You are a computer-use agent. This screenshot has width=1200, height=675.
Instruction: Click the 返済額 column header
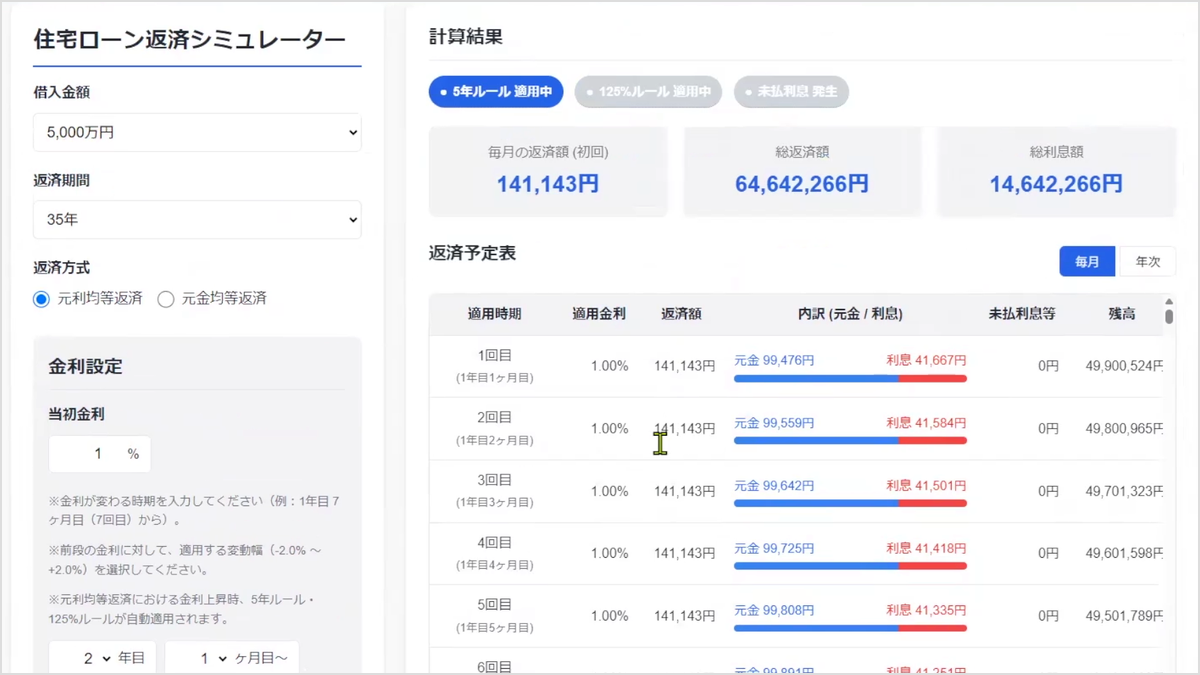click(681, 314)
